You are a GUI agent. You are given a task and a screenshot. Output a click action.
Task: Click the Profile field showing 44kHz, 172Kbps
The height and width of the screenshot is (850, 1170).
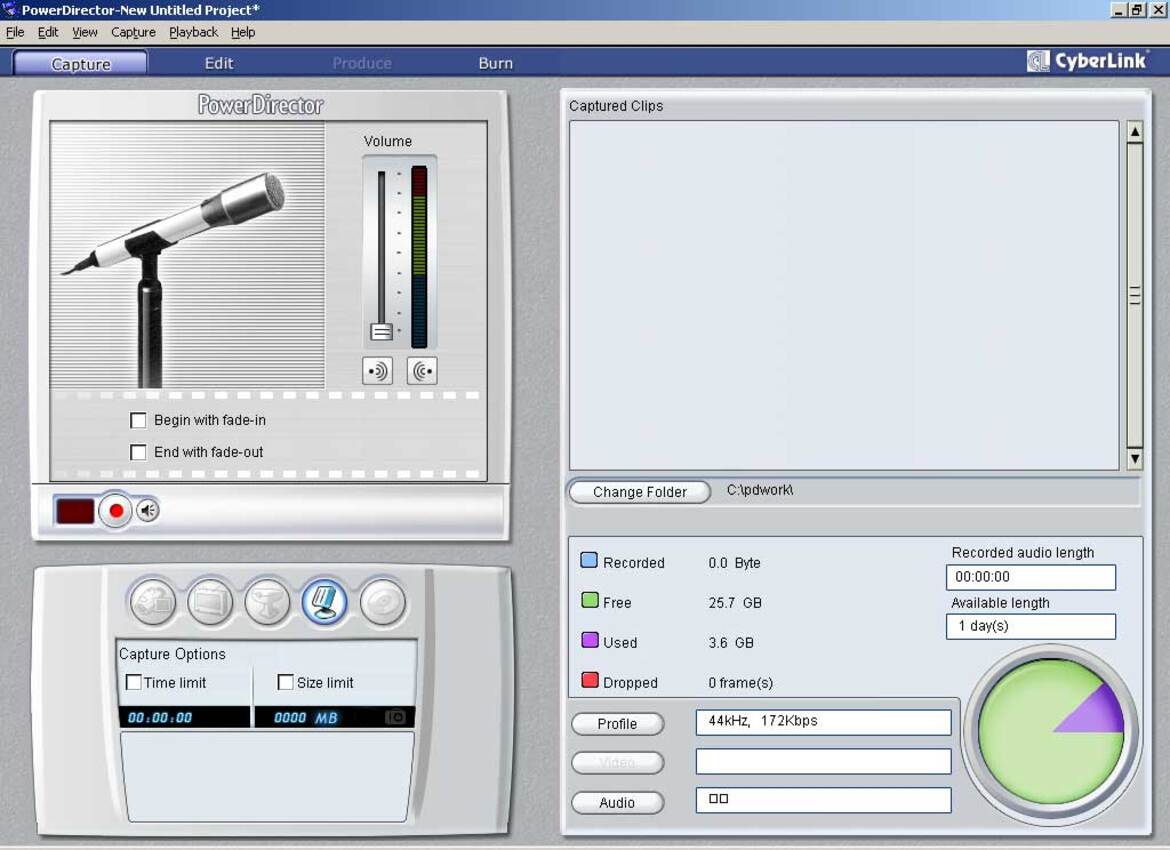tap(823, 722)
